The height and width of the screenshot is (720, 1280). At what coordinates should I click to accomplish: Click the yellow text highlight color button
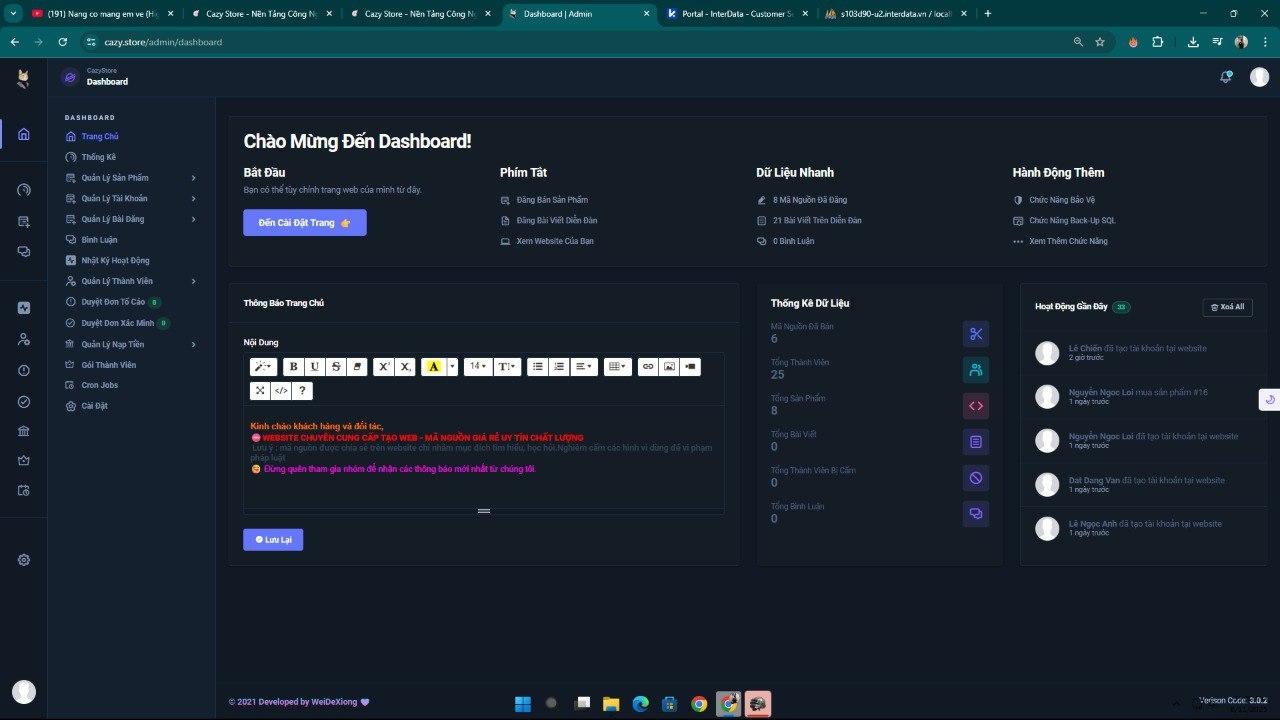point(433,367)
